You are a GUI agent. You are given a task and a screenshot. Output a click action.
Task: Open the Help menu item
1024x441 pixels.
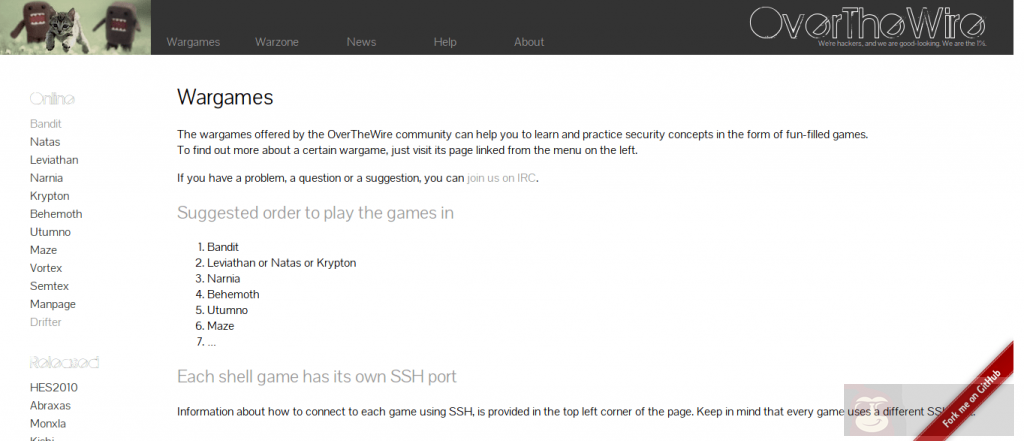(445, 42)
